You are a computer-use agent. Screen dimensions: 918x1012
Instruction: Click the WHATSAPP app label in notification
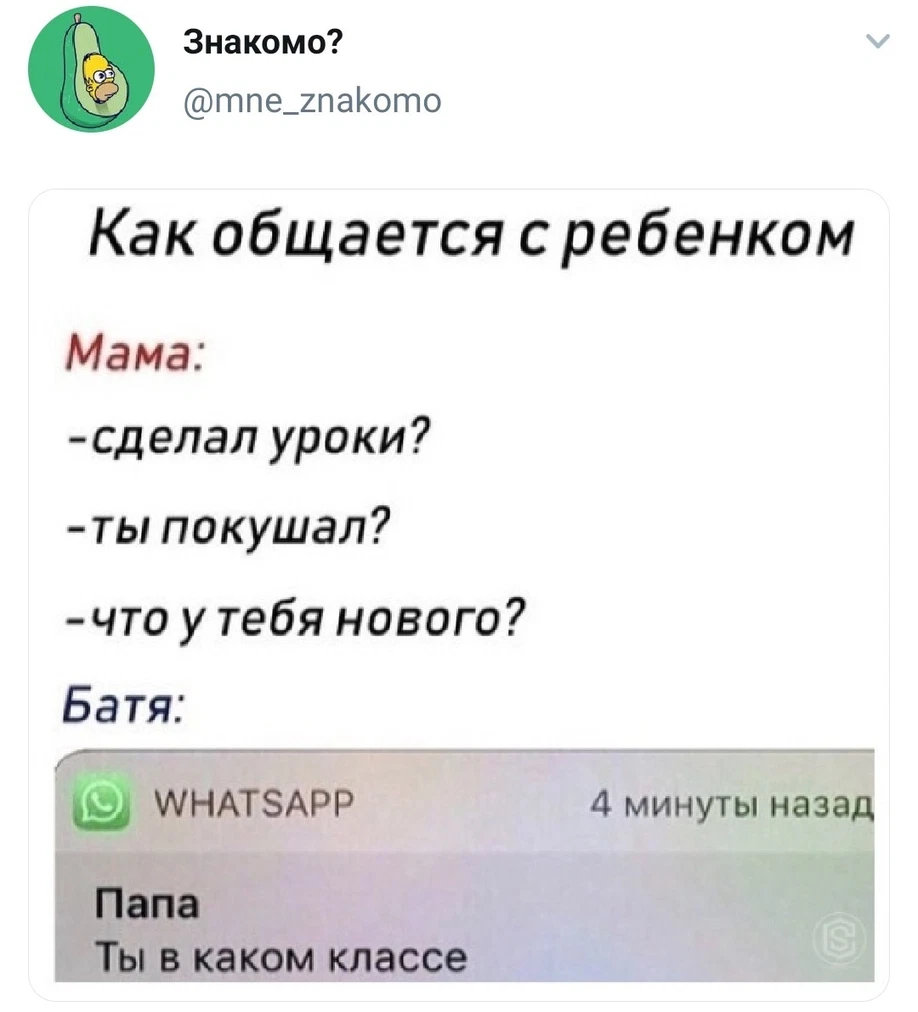pos(255,803)
